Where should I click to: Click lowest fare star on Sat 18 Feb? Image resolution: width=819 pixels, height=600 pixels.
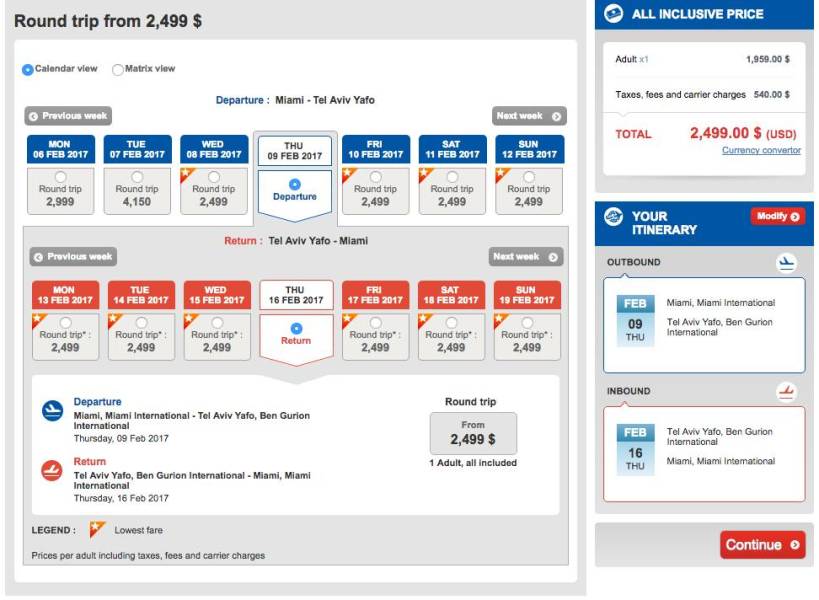point(424,320)
